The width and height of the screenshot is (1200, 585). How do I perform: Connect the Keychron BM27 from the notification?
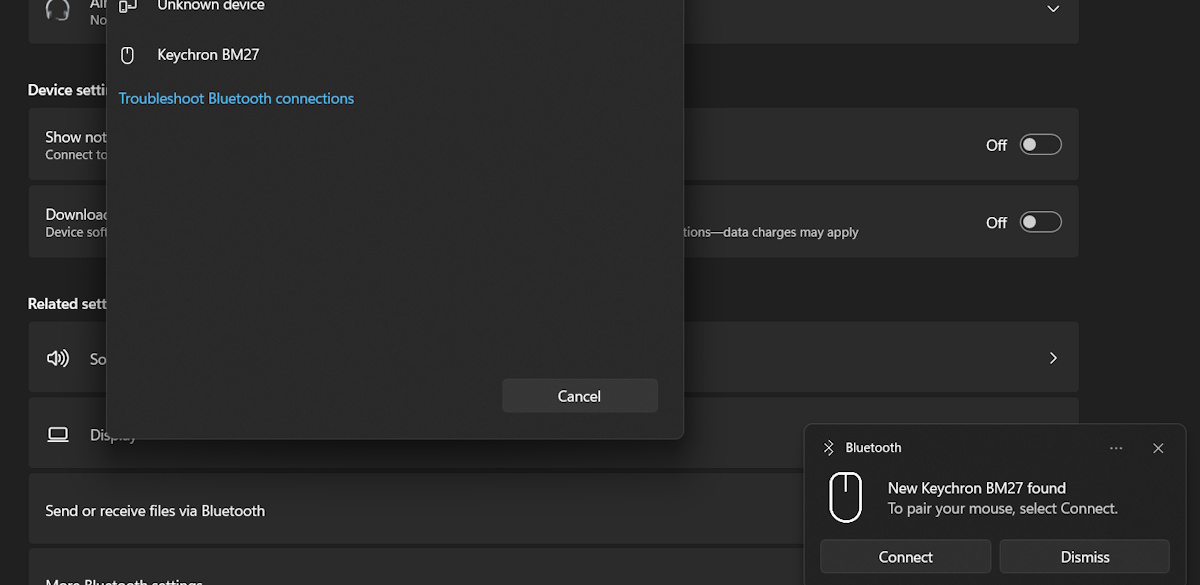pos(906,557)
